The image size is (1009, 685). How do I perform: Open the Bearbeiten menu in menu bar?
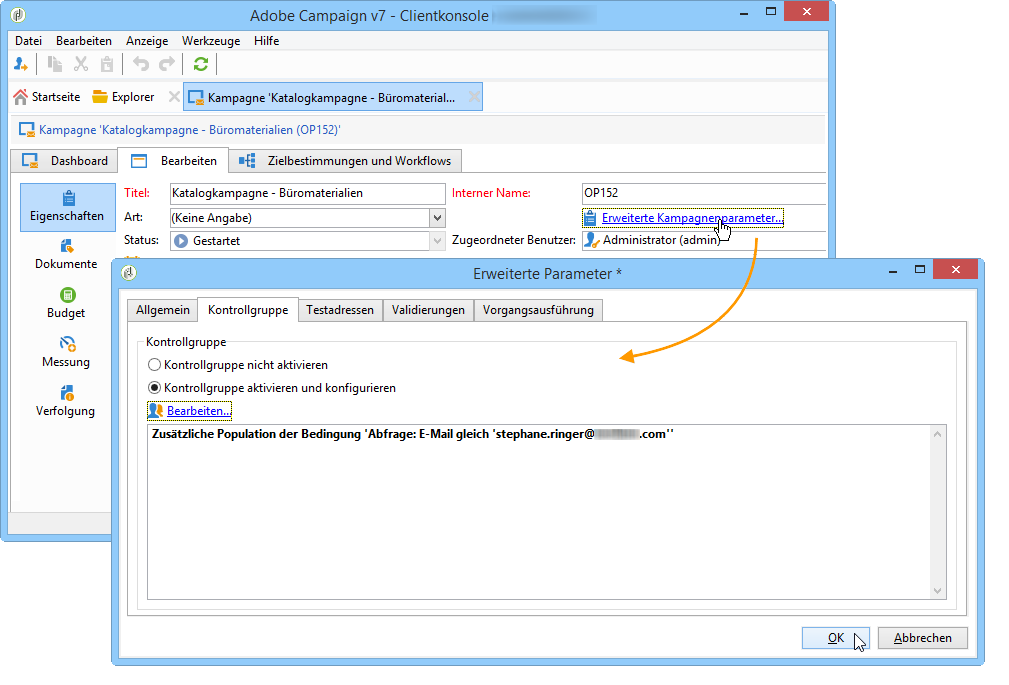[x=84, y=41]
